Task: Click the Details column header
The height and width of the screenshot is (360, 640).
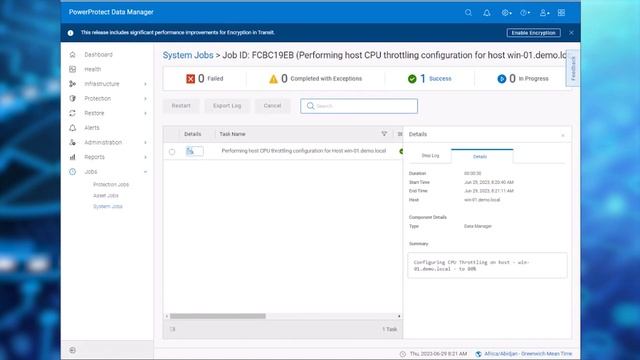Action: (x=193, y=134)
